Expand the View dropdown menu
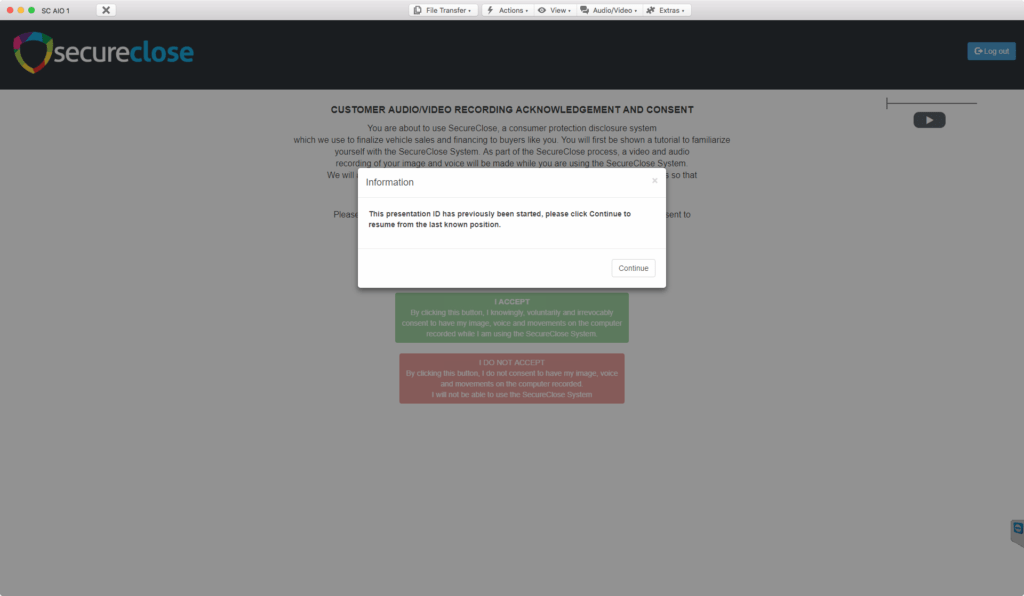Screen dimensions: 1024x596 pyautogui.click(x=554, y=10)
